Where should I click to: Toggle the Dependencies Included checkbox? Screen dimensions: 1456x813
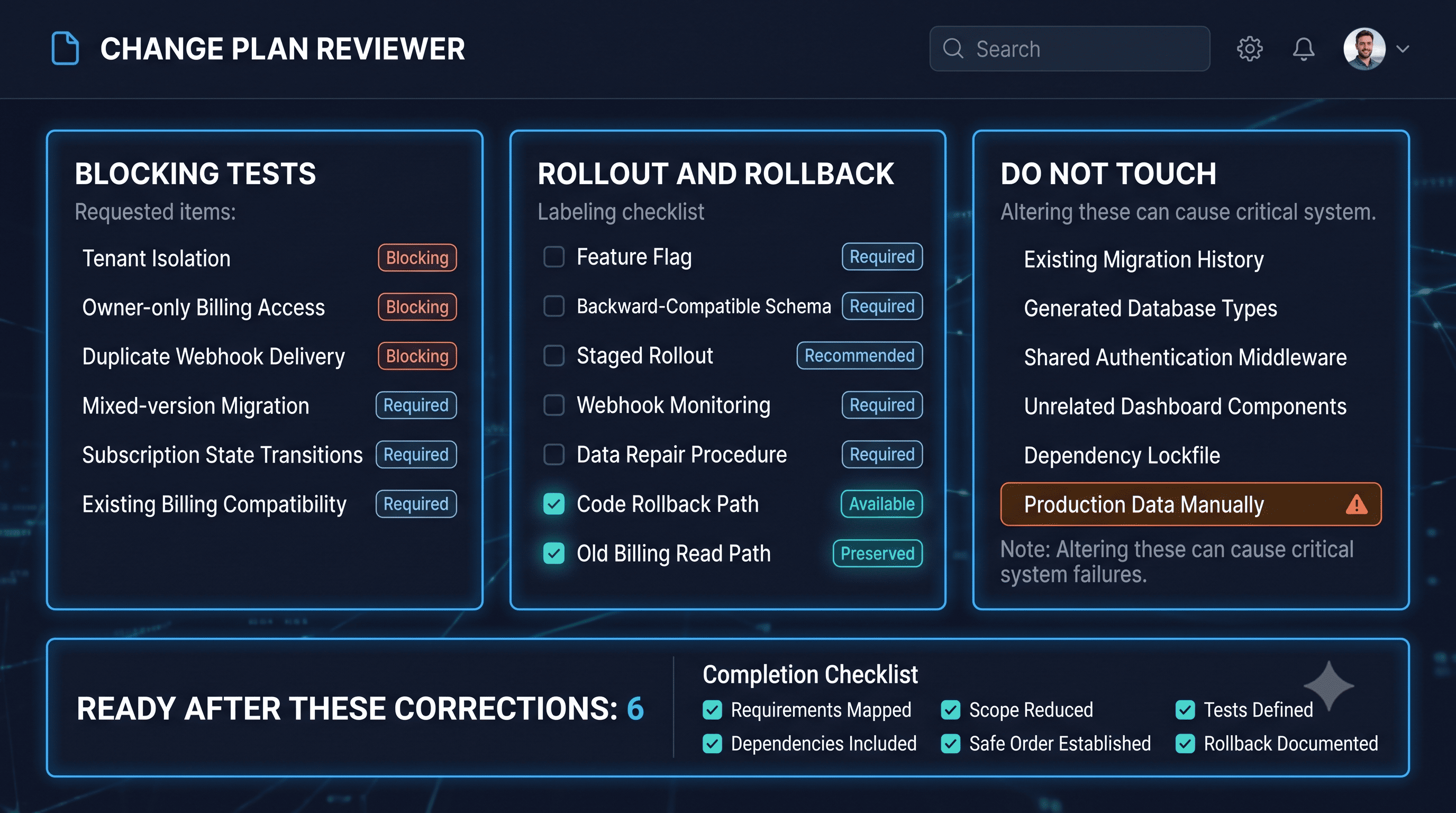pos(712,744)
